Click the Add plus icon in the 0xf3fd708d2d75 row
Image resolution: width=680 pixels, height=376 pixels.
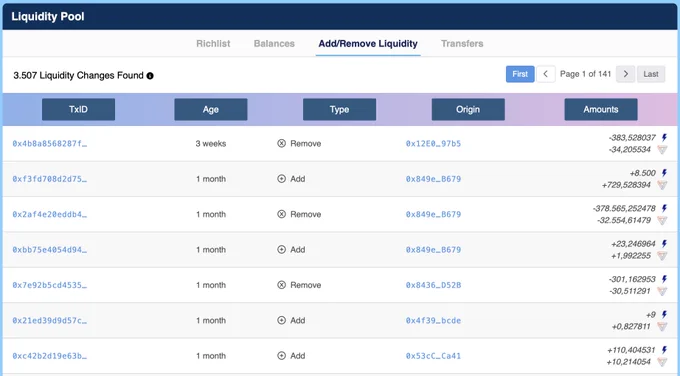point(281,179)
